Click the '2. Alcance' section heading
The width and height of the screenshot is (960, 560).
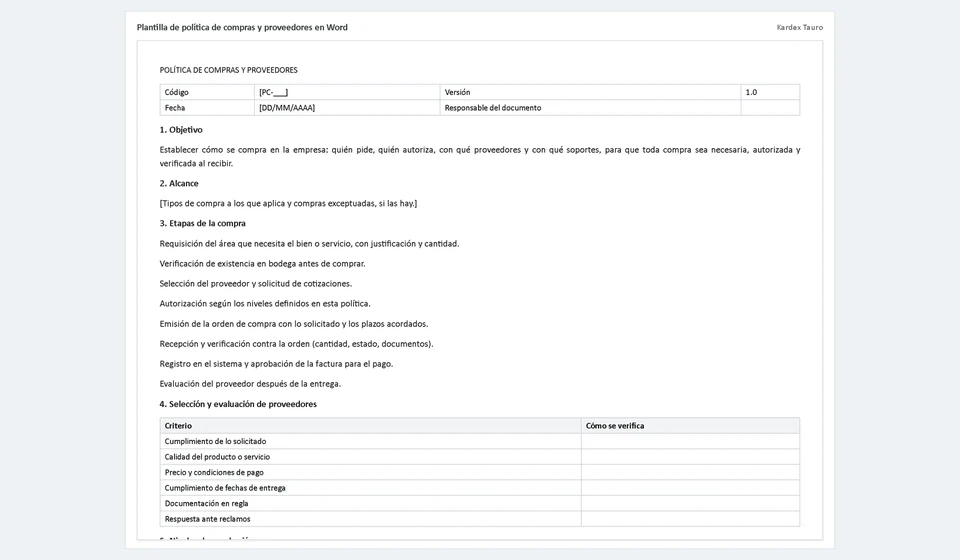(179, 184)
